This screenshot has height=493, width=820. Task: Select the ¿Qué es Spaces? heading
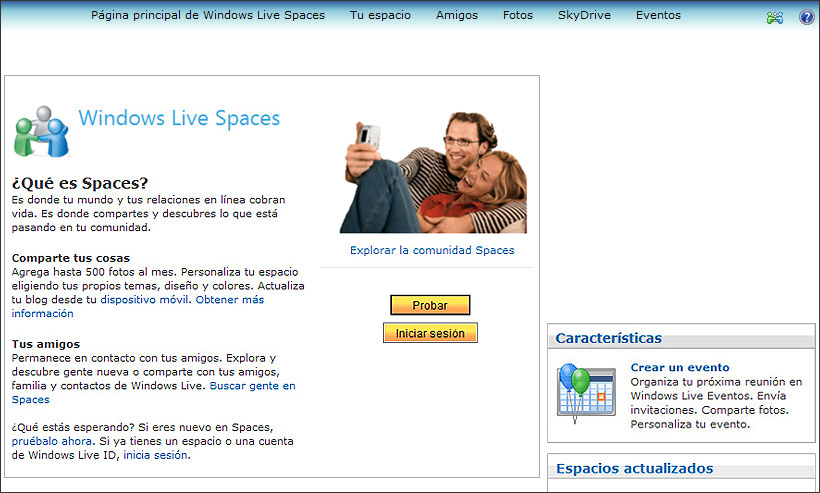pos(80,184)
